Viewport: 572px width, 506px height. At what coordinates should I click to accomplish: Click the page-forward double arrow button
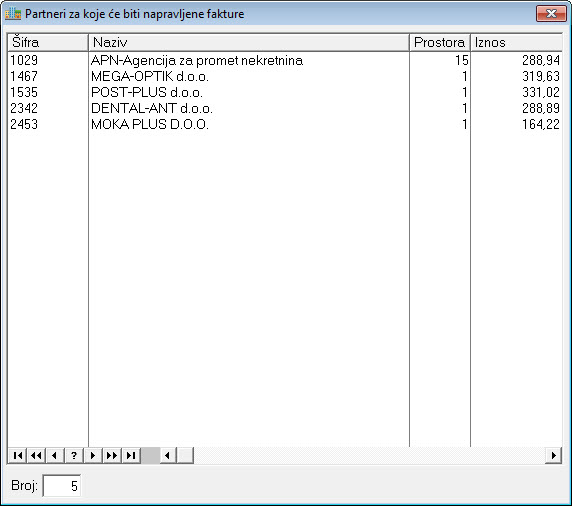[112, 455]
